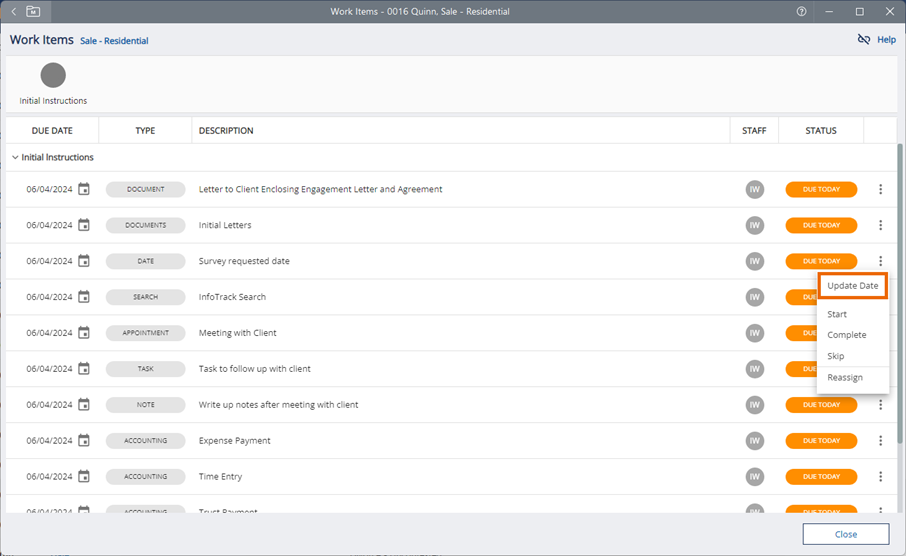
Task: Choose Reassign in the context menu
Action: 845,377
